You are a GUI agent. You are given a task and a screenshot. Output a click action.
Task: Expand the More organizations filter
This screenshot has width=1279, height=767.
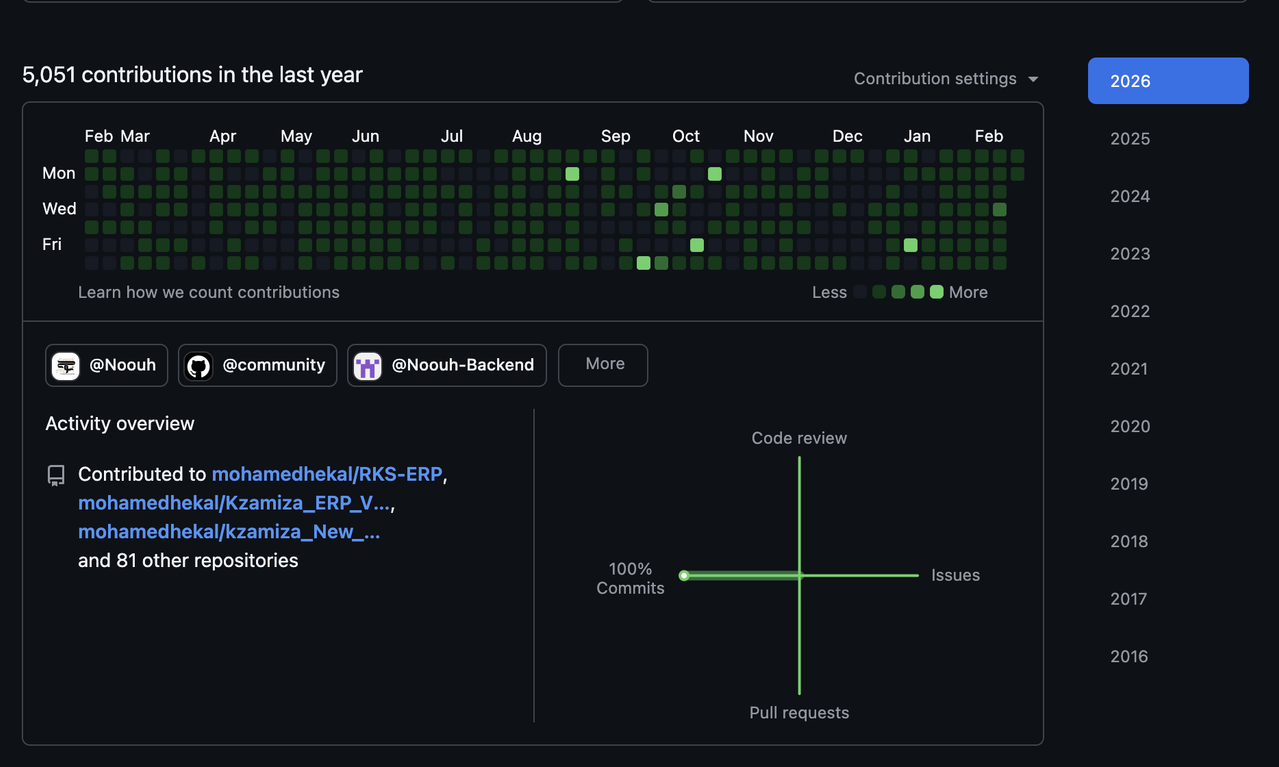tap(602, 365)
